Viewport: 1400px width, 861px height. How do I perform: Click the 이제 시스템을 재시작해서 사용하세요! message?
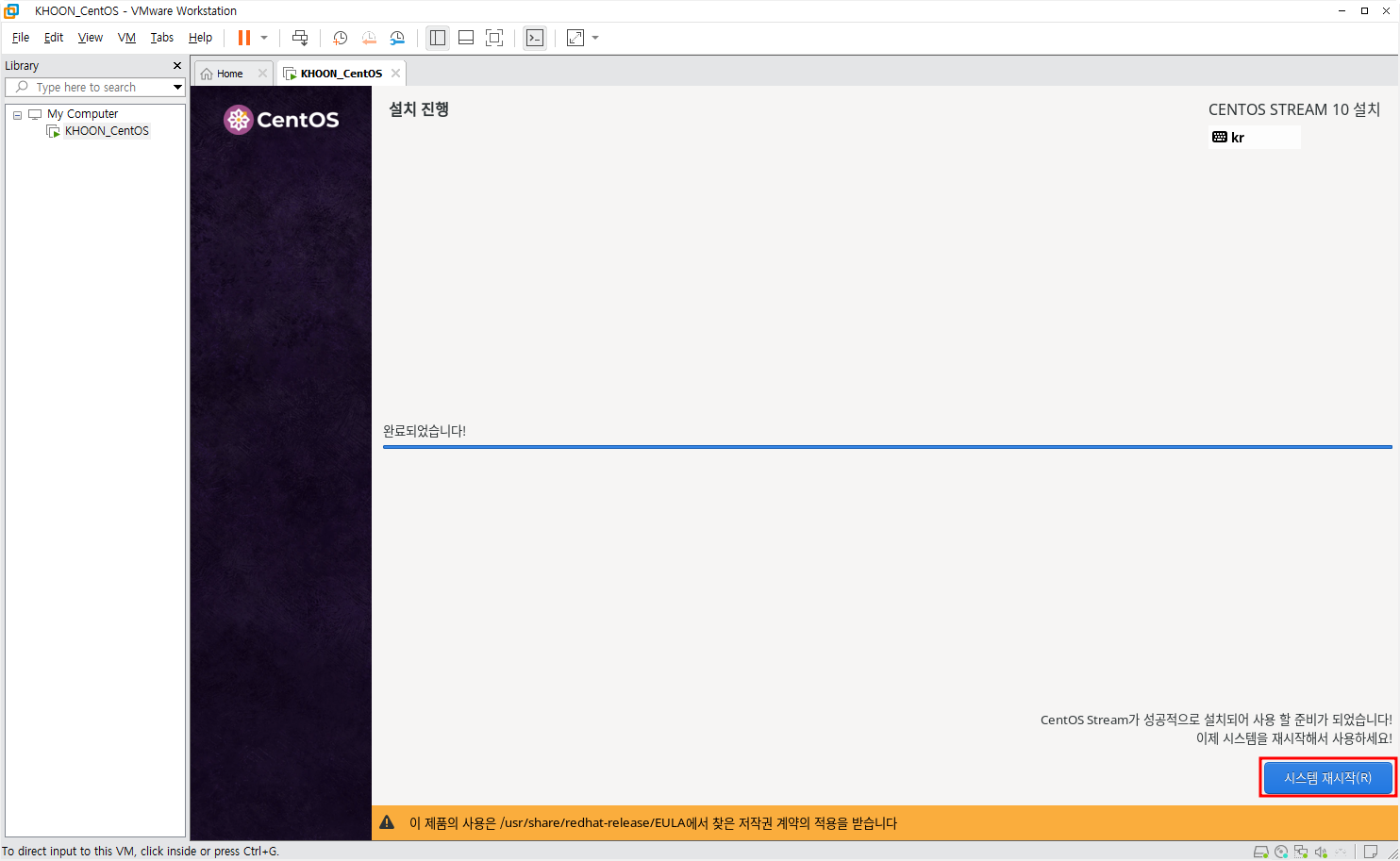pyautogui.click(x=1293, y=738)
